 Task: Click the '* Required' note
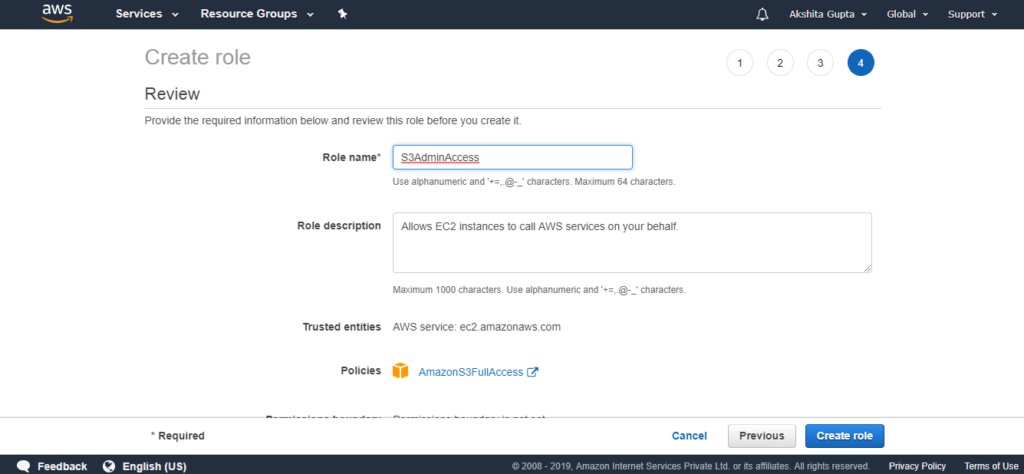tap(178, 435)
